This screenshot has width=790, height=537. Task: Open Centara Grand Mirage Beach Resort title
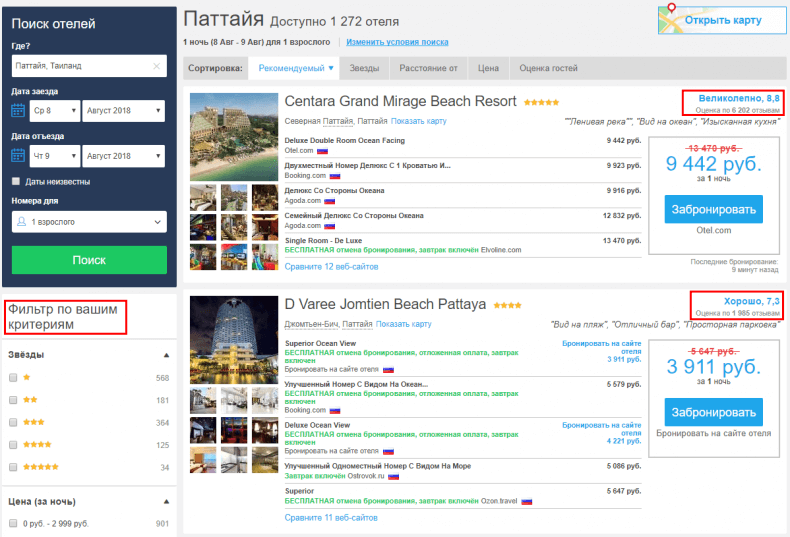(x=401, y=102)
